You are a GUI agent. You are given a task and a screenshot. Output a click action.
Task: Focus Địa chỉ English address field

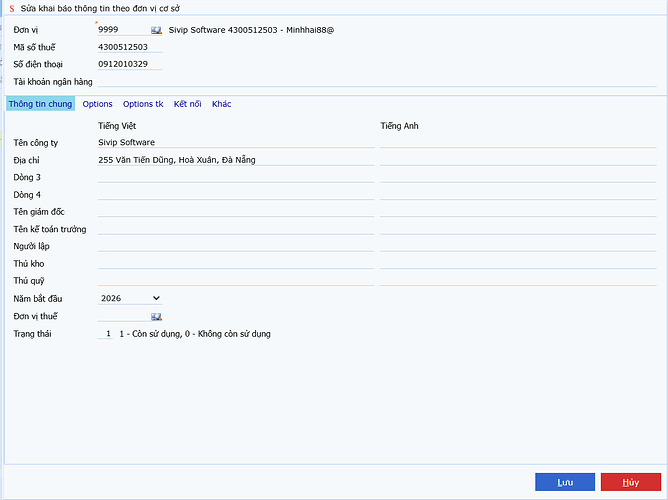(x=518, y=160)
